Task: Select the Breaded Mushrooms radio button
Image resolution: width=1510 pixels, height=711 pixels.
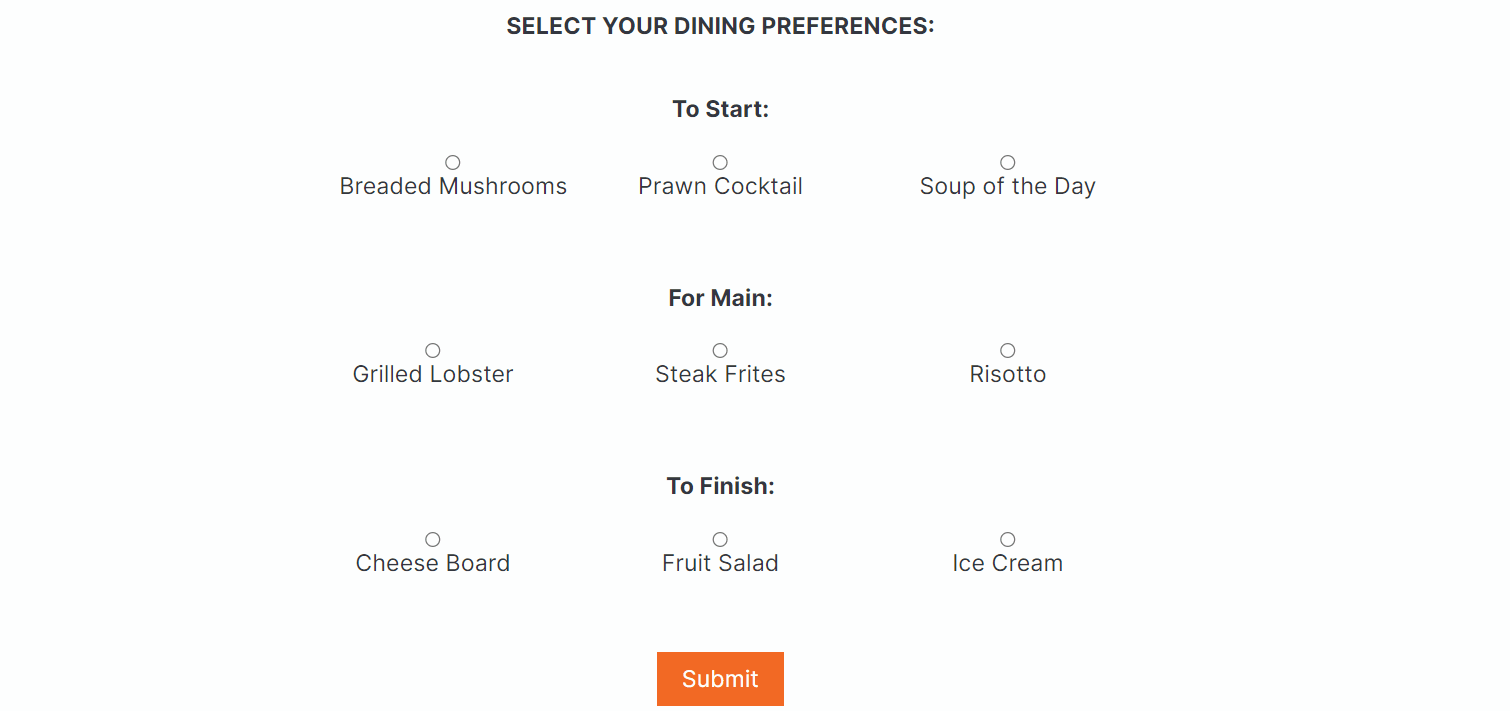Action: coord(453,162)
